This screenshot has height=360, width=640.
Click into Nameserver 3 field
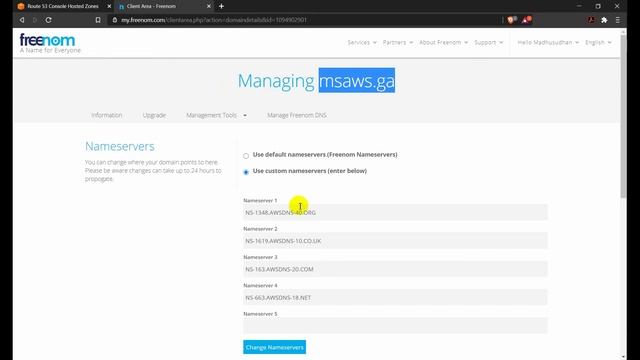[395, 269]
